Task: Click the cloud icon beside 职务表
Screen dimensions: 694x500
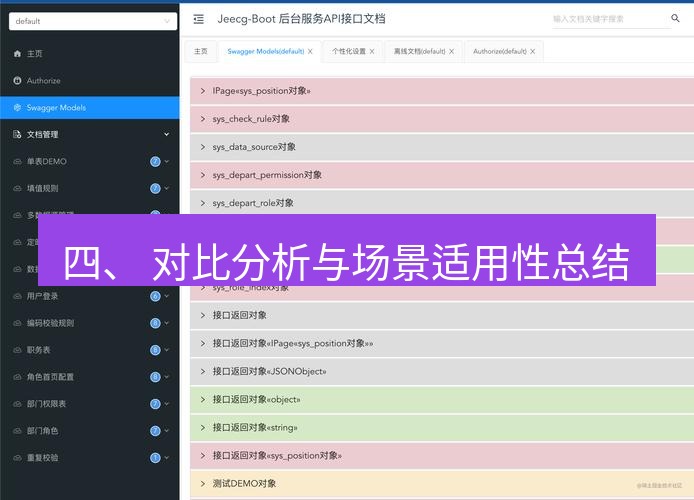Action: click(x=17, y=350)
